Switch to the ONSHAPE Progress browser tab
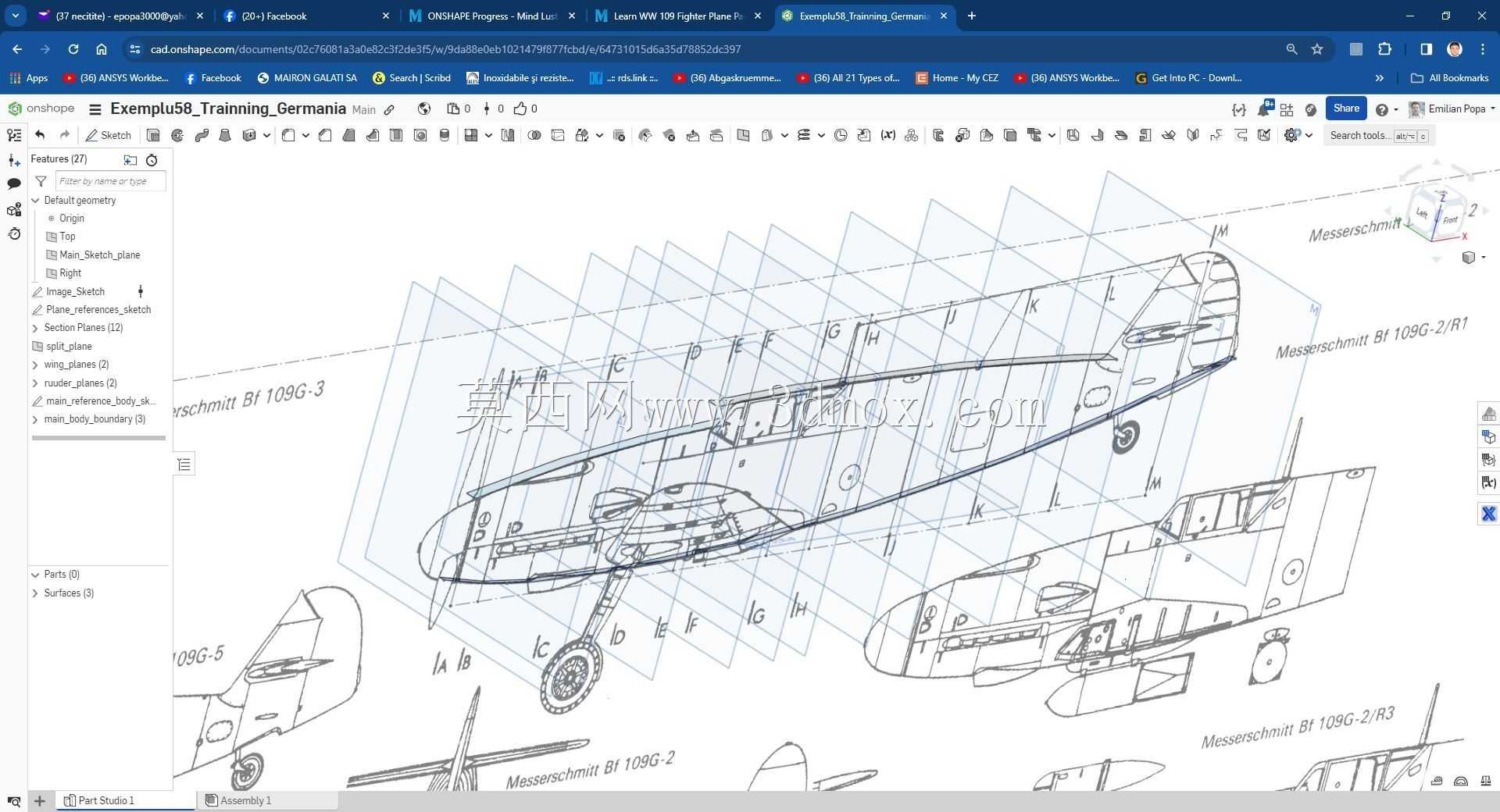Image resolution: width=1500 pixels, height=812 pixels. click(492, 16)
